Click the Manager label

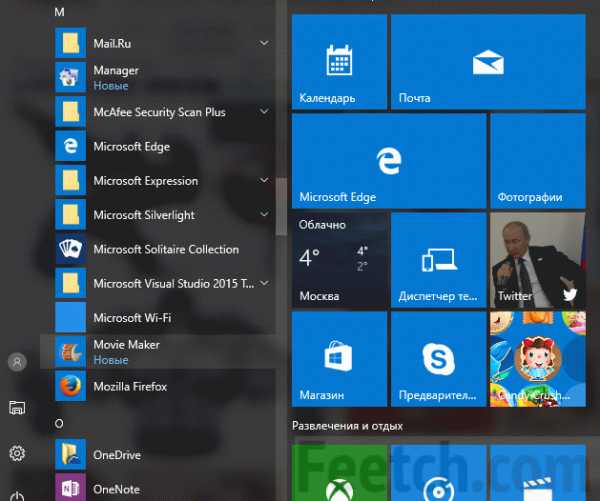pyautogui.click(x=116, y=70)
